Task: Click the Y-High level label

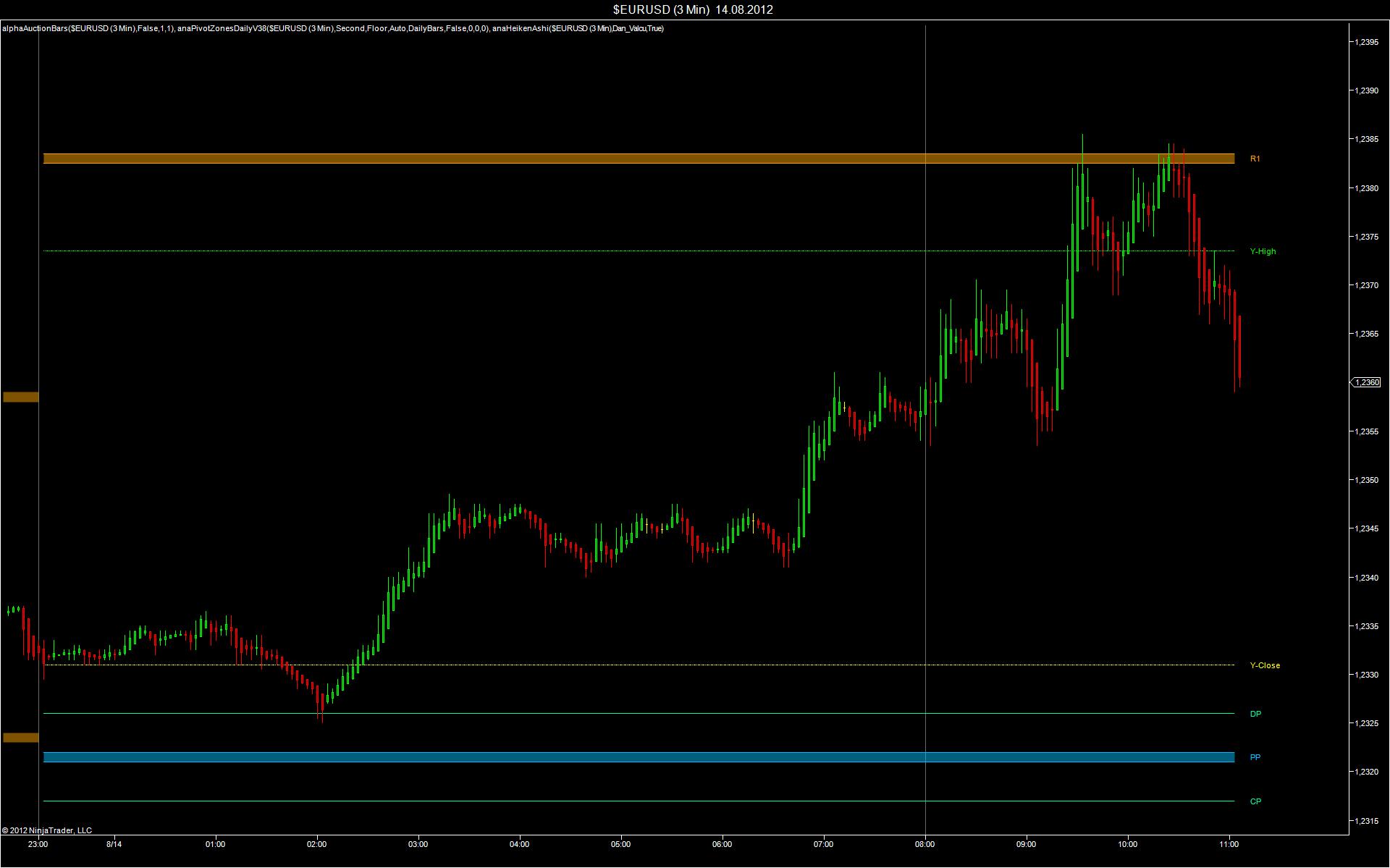Action: tap(1263, 251)
